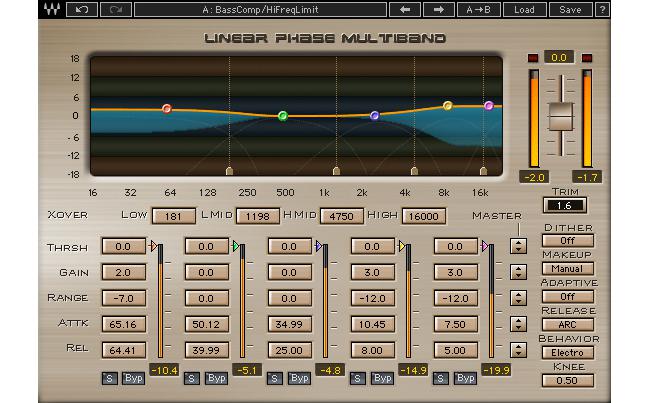Screen dimensions: 650x403
Task: Click the redo arrow button
Action: pos(115,10)
